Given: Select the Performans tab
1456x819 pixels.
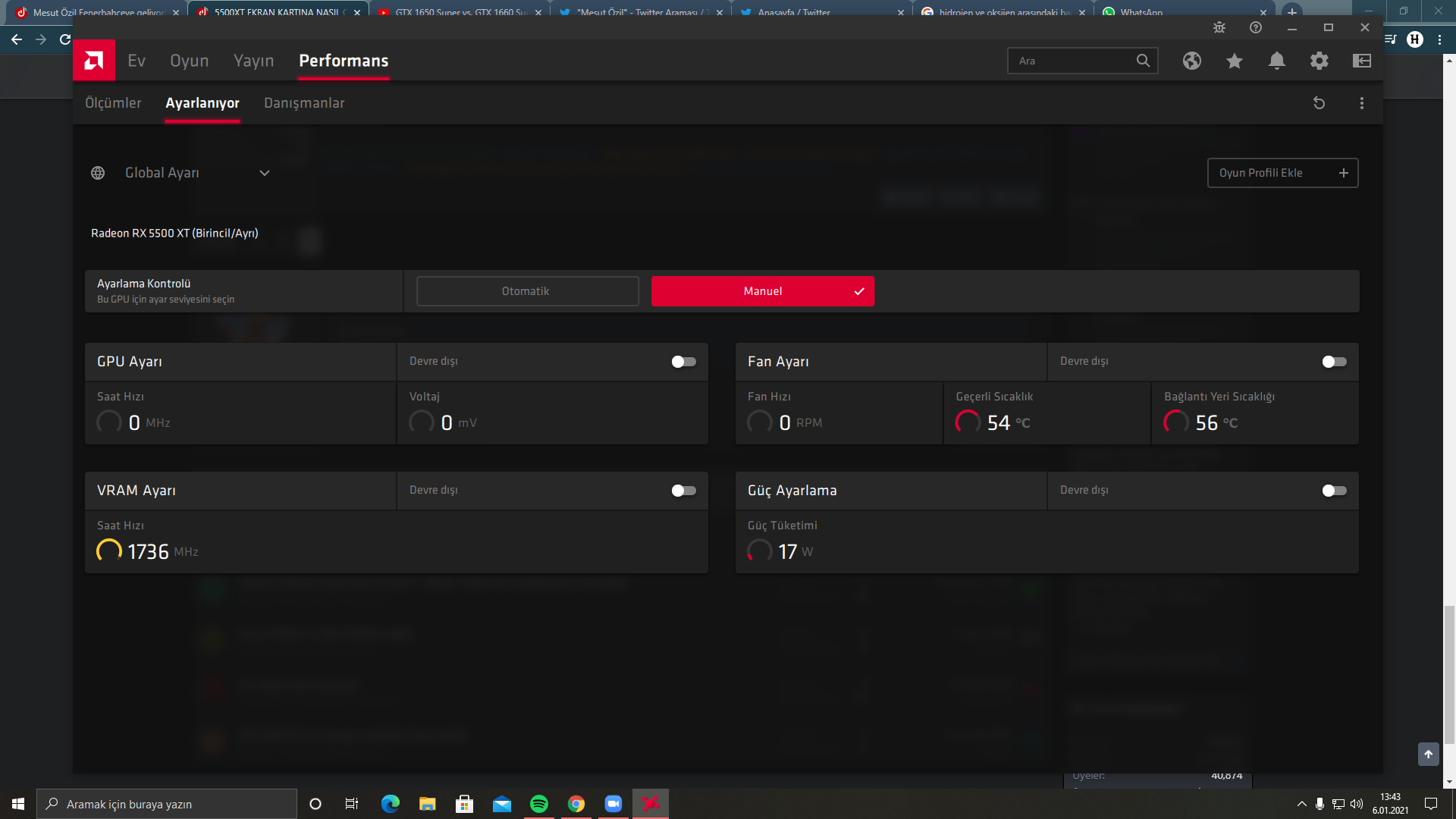Looking at the screenshot, I should [344, 61].
